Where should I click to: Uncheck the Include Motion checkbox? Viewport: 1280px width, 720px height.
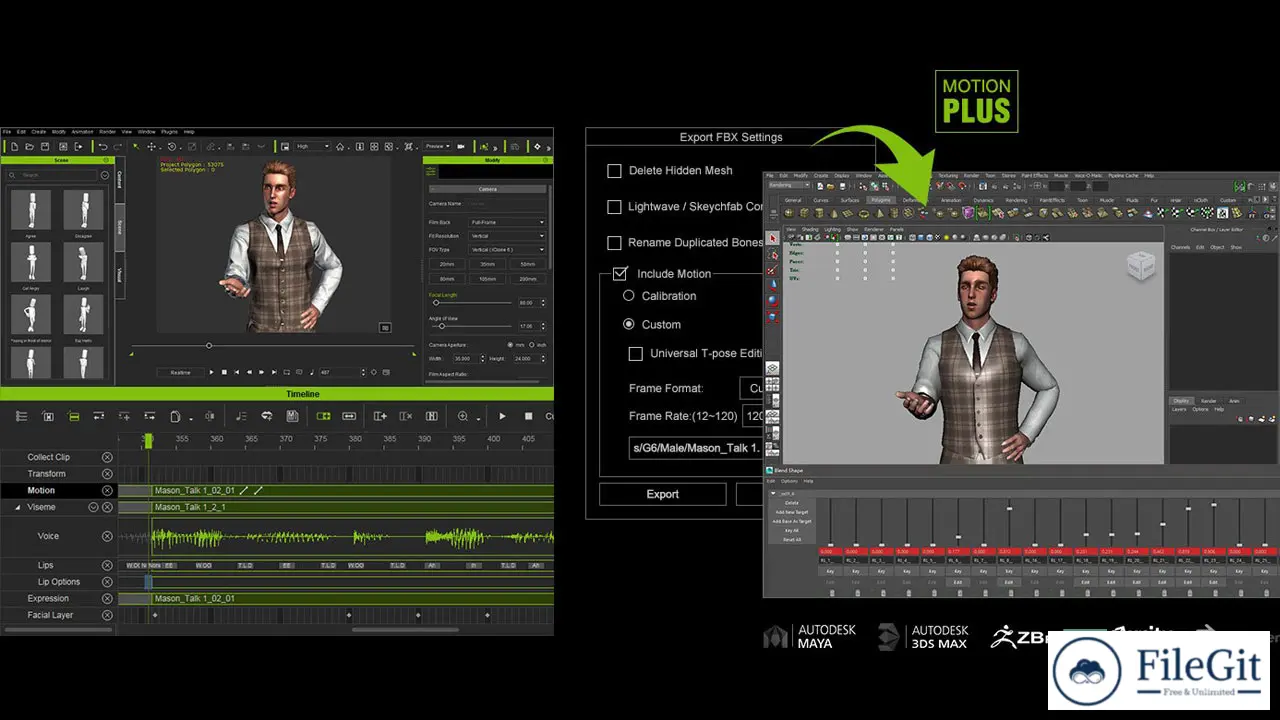(x=620, y=273)
